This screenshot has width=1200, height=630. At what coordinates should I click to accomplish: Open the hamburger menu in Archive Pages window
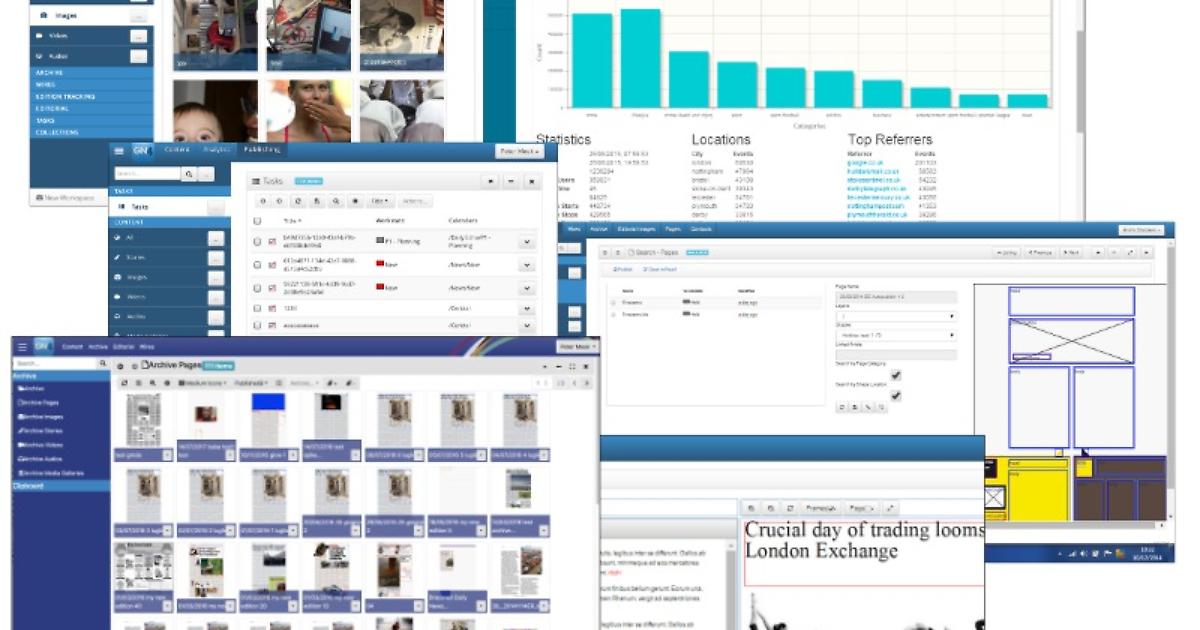click(x=22, y=346)
